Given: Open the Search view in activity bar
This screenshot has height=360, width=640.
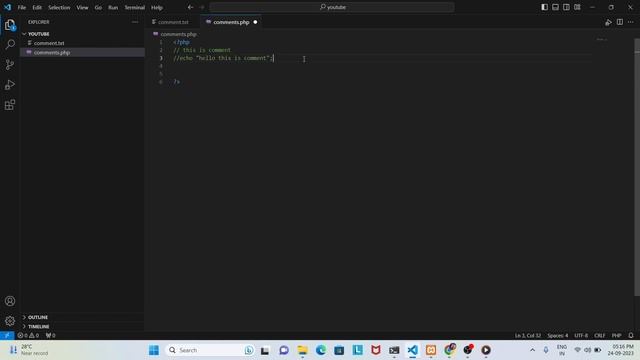Looking at the screenshot, I should tap(10, 44).
